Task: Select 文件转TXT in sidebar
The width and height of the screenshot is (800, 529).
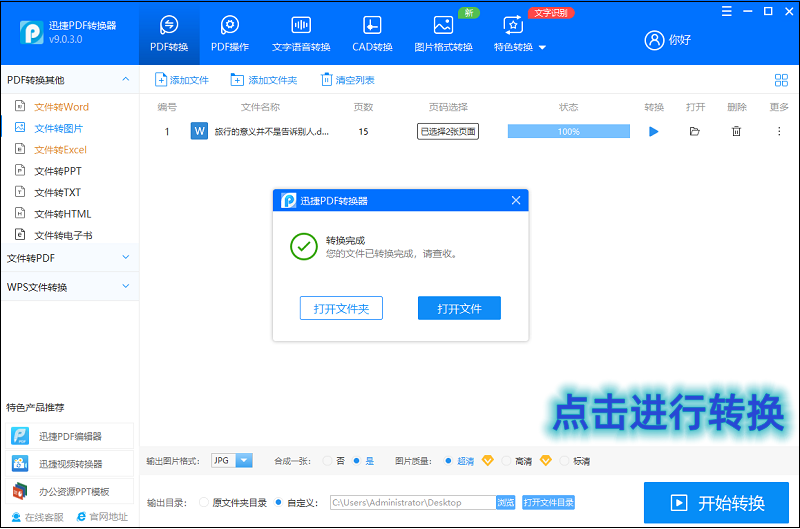Action: (x=57, y=192)
